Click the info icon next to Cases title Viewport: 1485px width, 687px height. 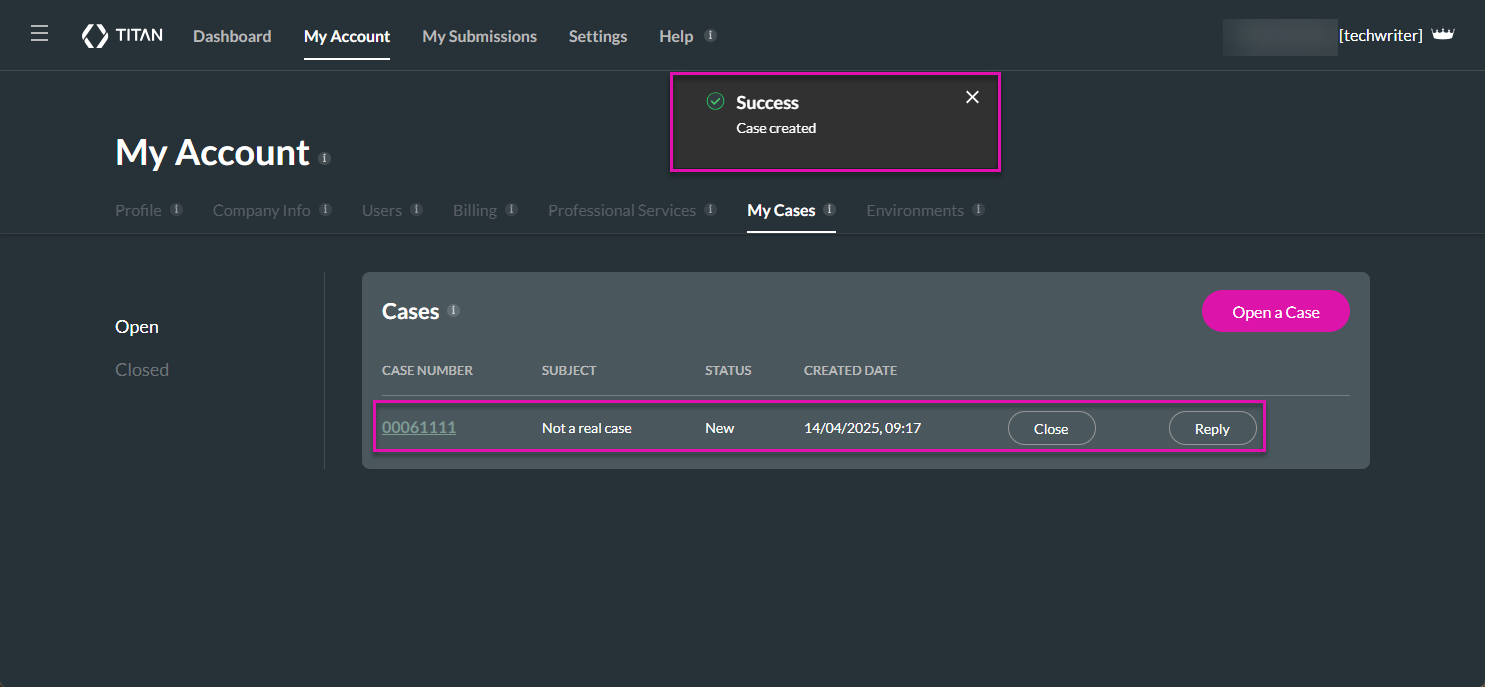tap(453, 311)
